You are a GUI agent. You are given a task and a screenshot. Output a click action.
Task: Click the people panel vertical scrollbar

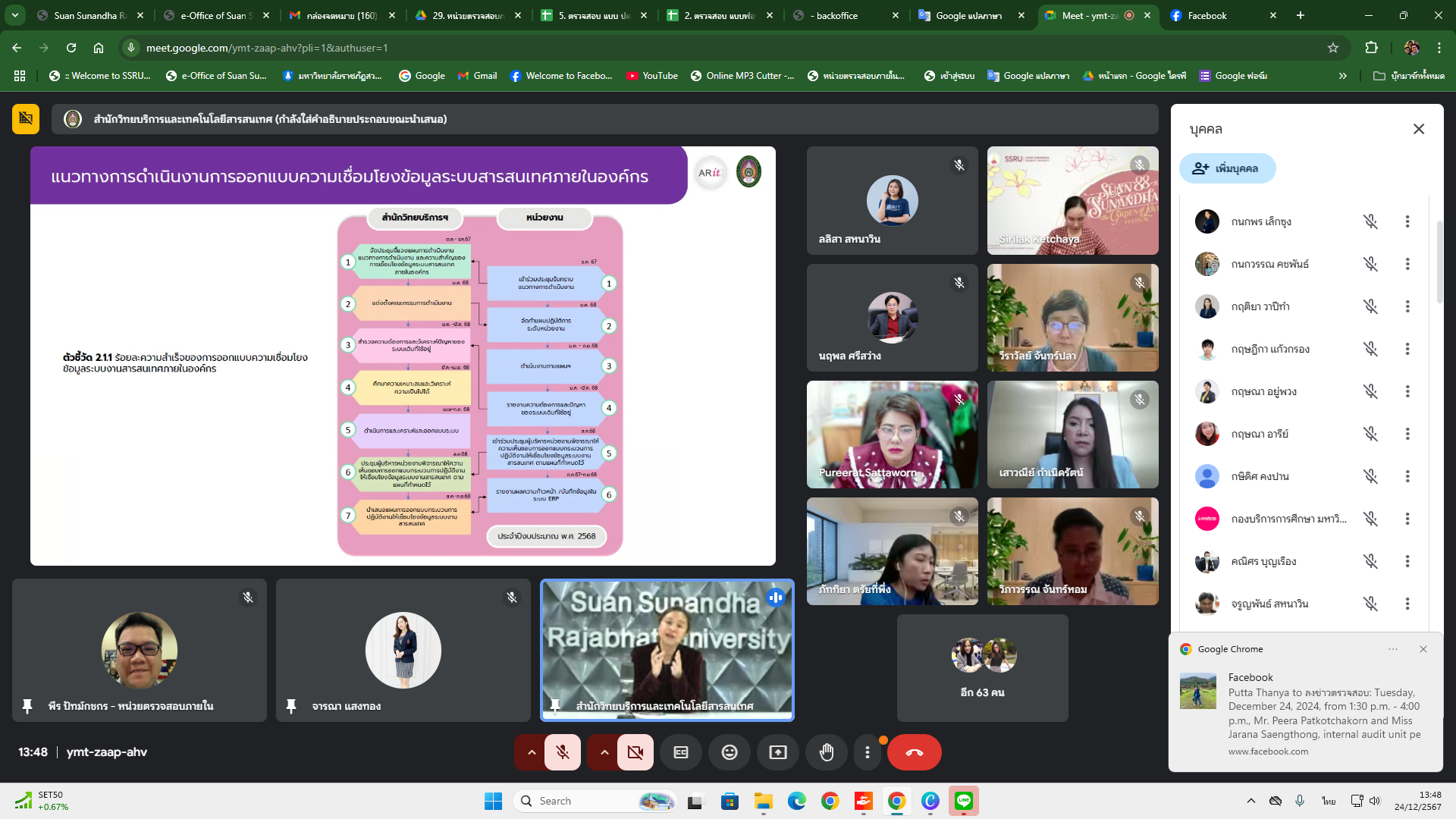pyautogui.click(x=1439, y=262)
